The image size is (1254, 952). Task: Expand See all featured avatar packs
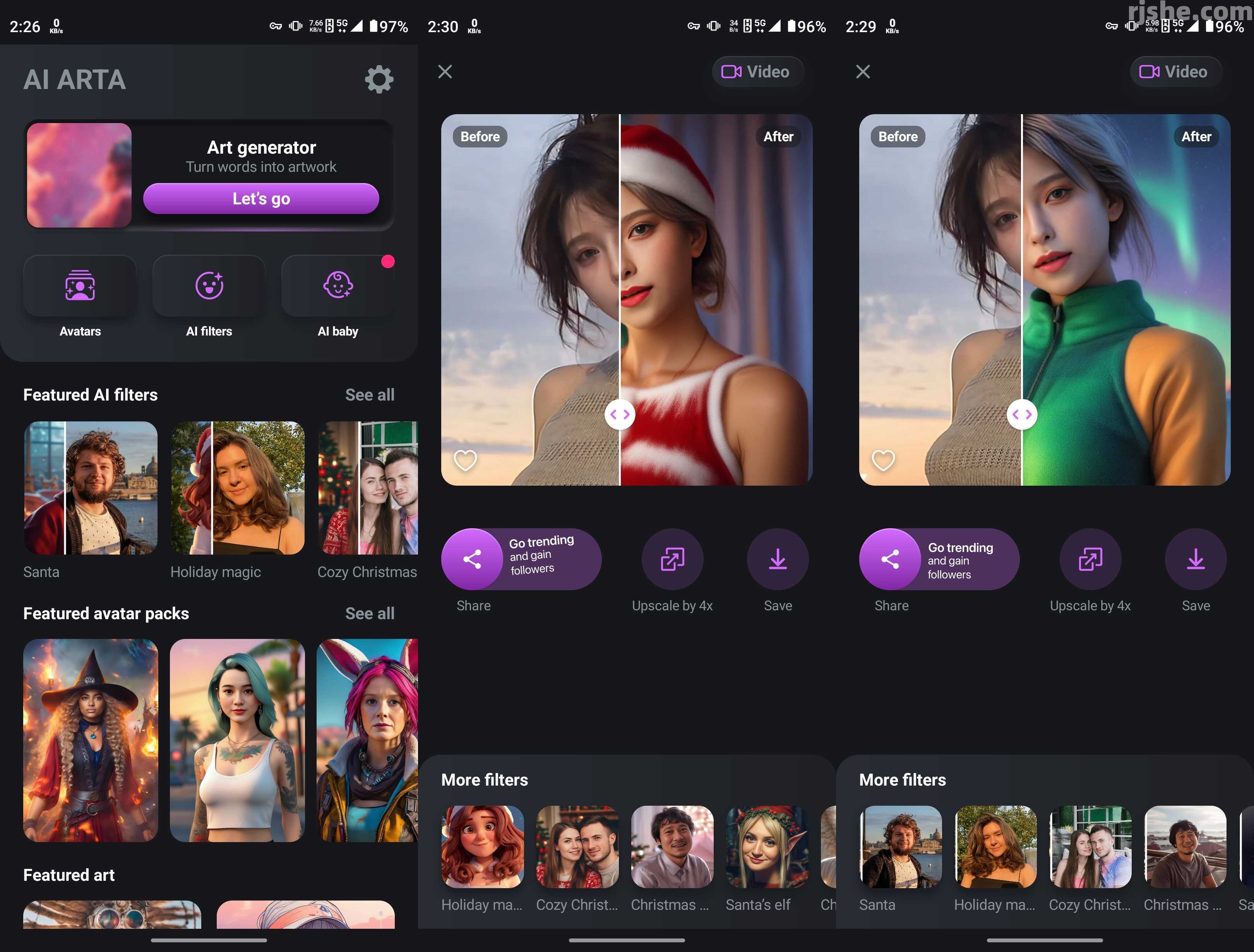(370, 613)
